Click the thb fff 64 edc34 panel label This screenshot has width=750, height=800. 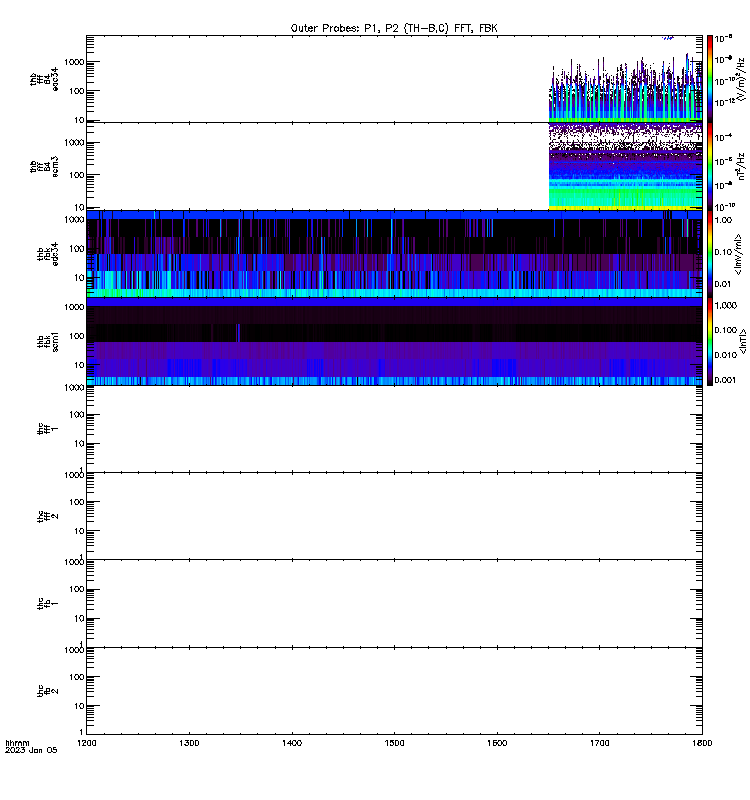44,79
